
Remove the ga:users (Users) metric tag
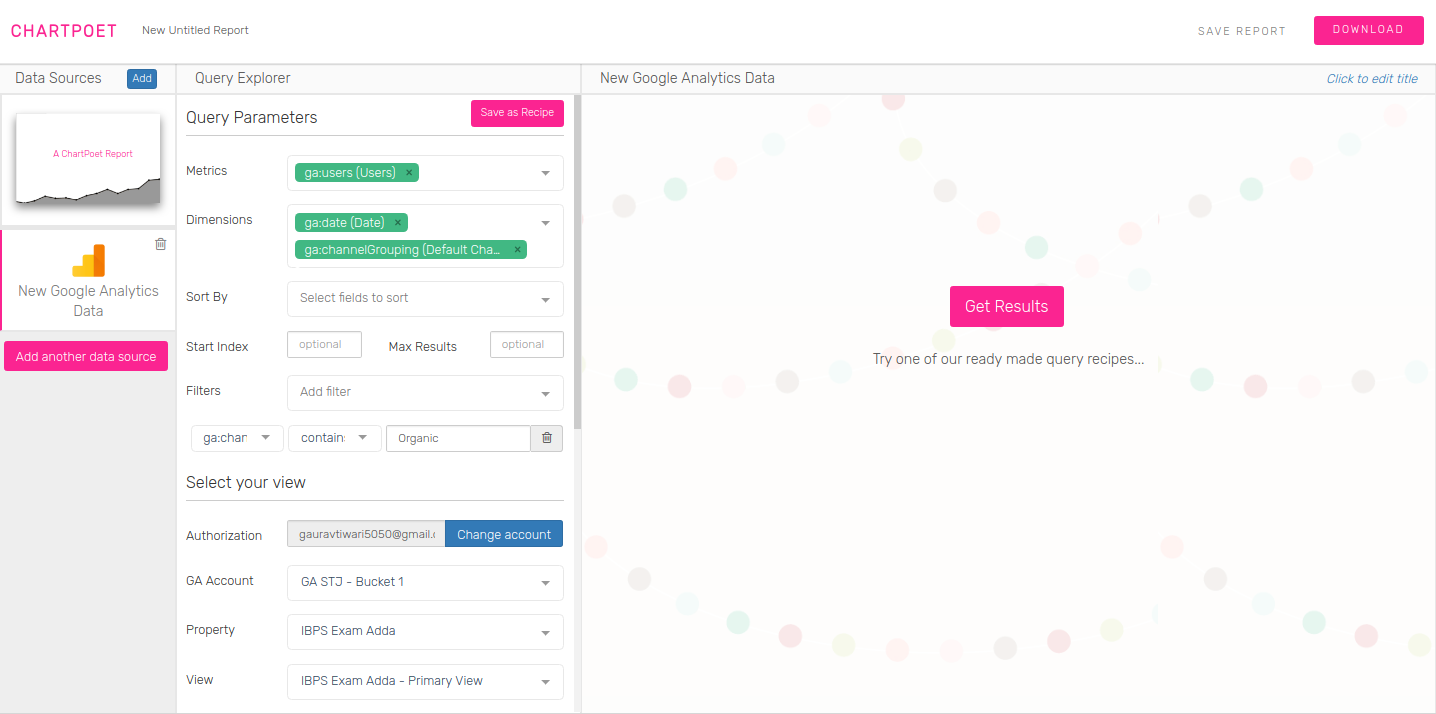tap(408, 173)
